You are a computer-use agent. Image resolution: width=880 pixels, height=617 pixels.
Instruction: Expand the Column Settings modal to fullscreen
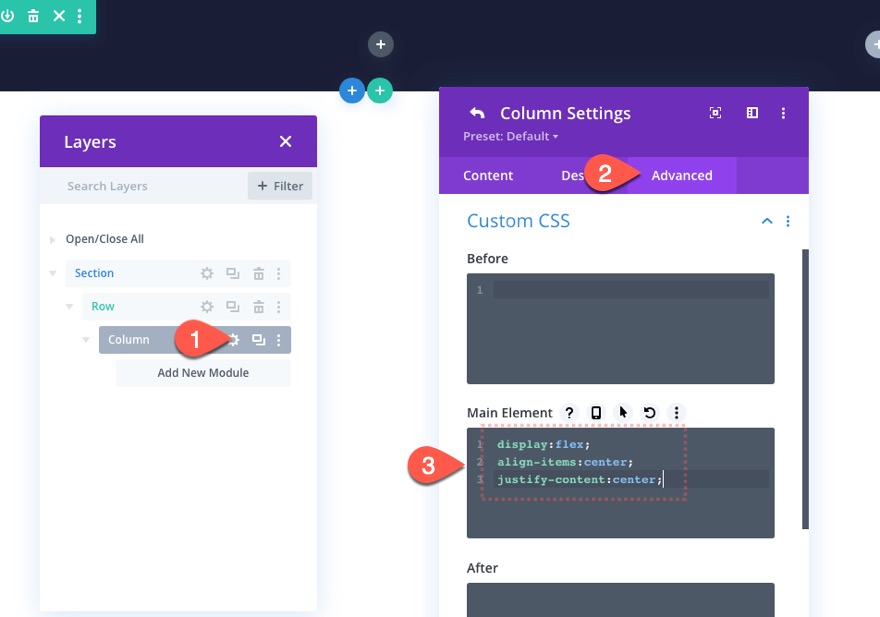[x=715, y=113]
